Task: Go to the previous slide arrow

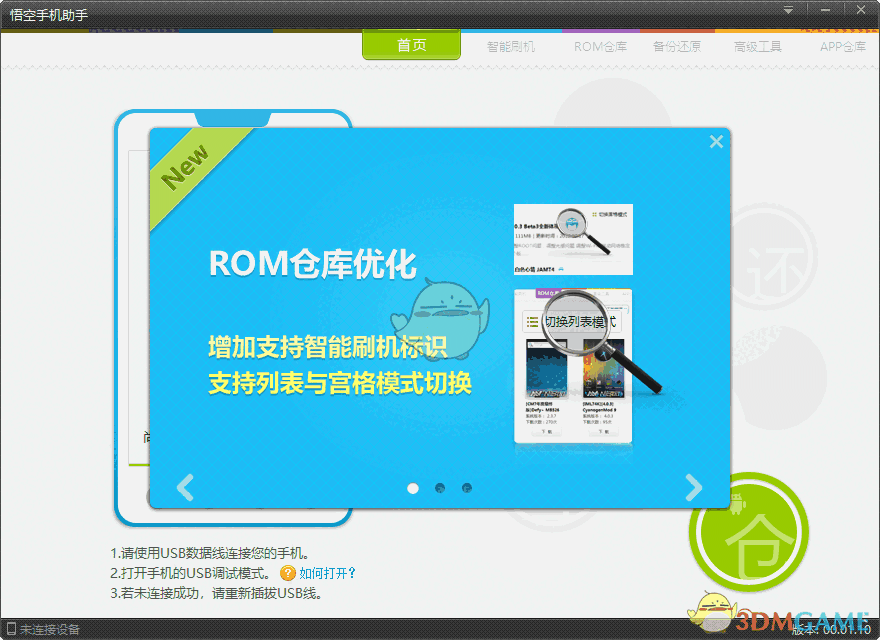Action: point(185,487)
